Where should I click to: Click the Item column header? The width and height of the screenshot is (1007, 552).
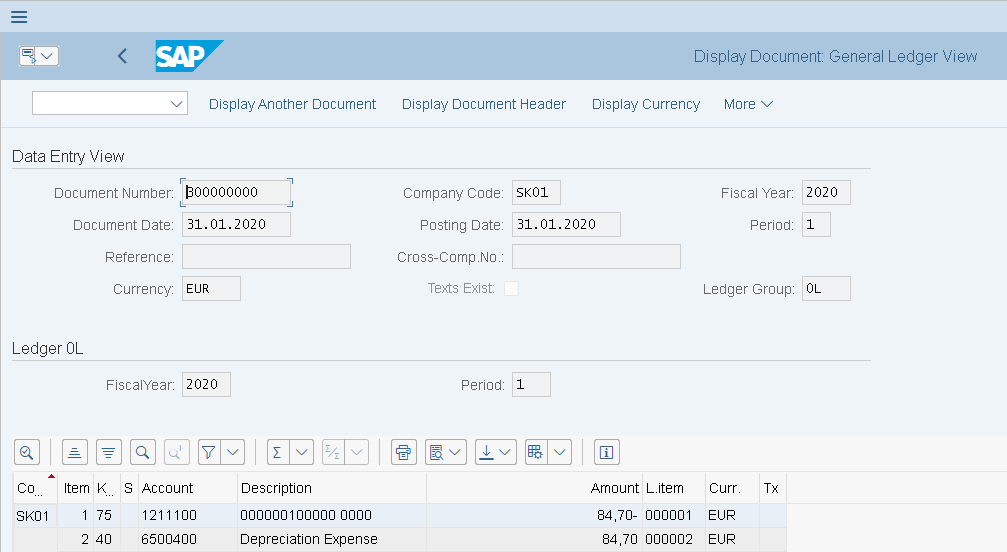tap(76, 488)
